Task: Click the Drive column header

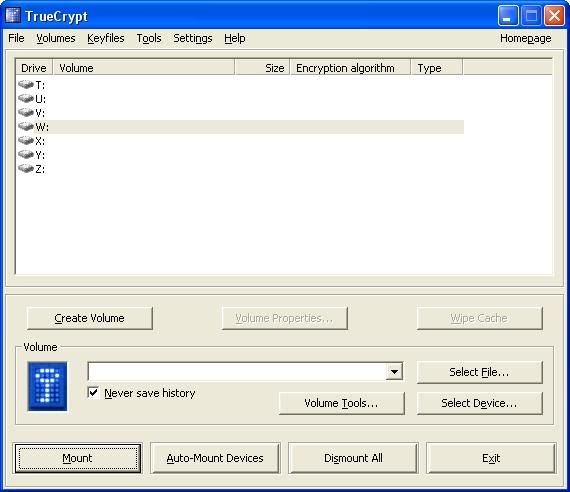Action: click(x=34, y=68)
